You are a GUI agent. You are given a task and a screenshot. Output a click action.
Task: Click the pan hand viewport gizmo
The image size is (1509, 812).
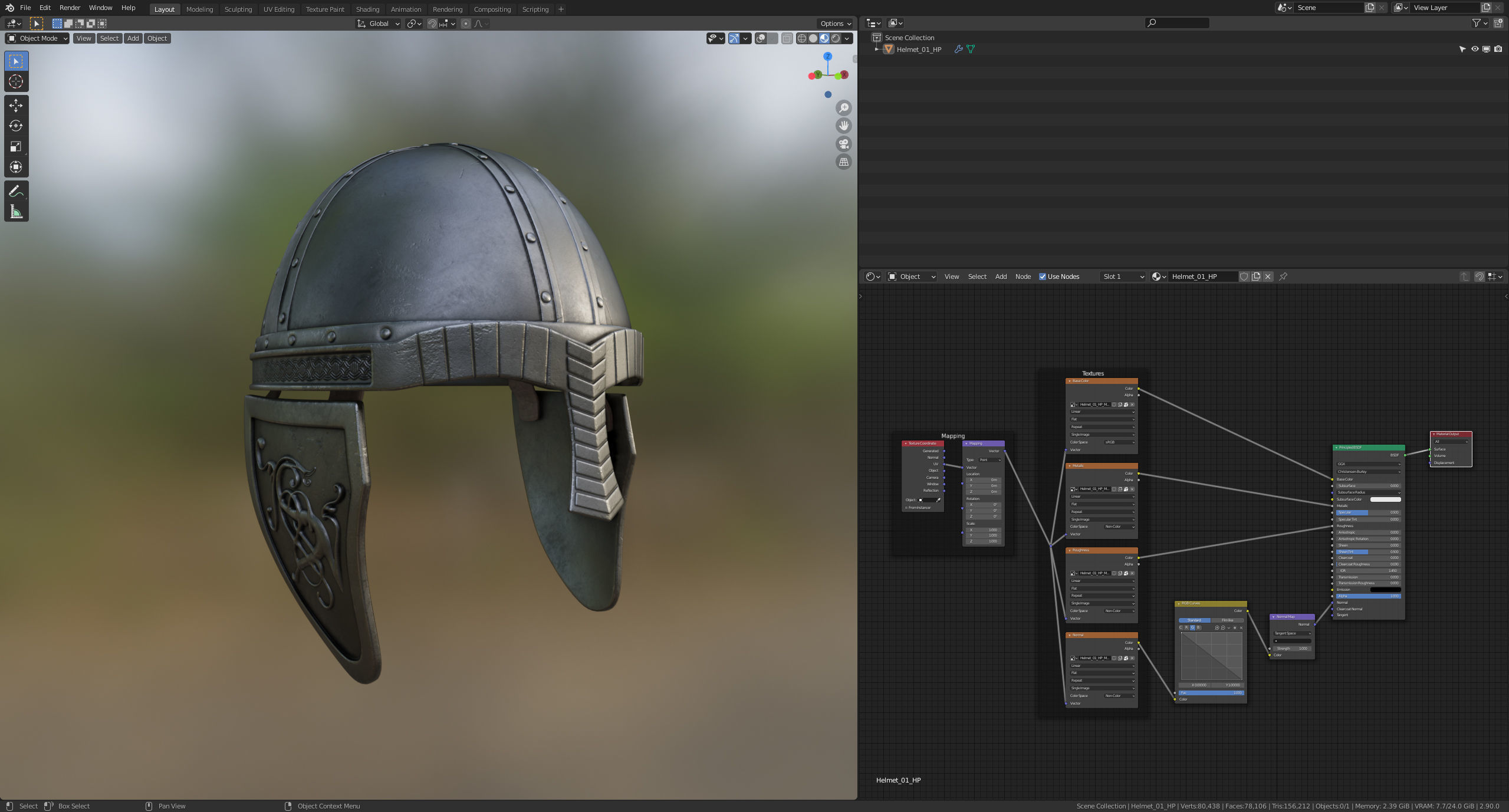pos(844,126)
